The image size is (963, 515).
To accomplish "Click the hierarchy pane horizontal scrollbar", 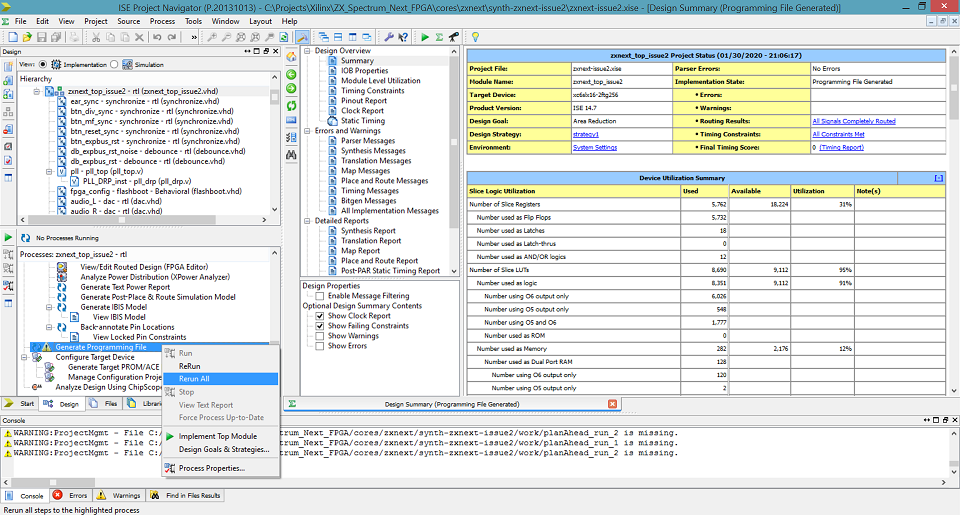I will coord(143,219).
